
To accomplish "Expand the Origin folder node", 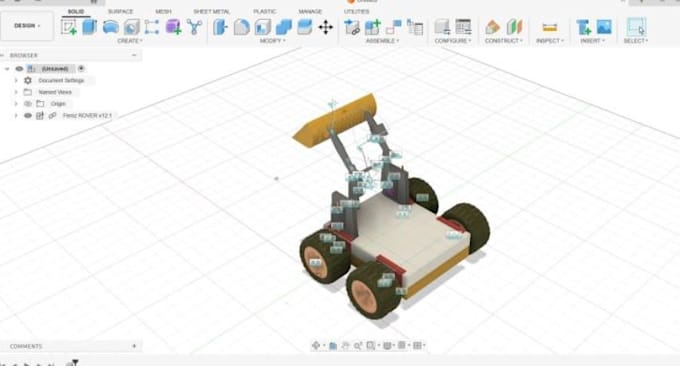I will point(16,104).
